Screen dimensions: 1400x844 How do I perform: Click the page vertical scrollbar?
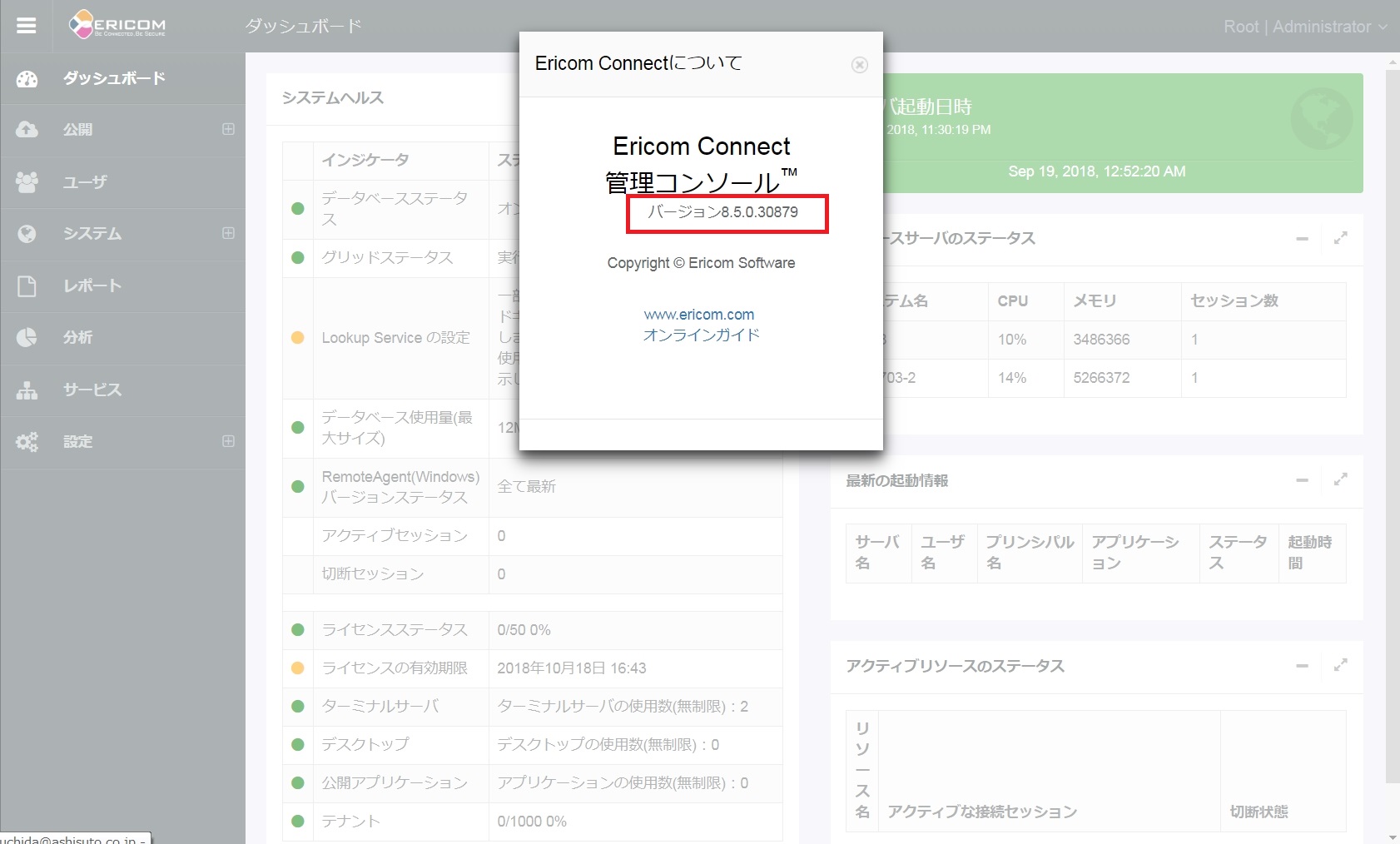coord(1393,416)
